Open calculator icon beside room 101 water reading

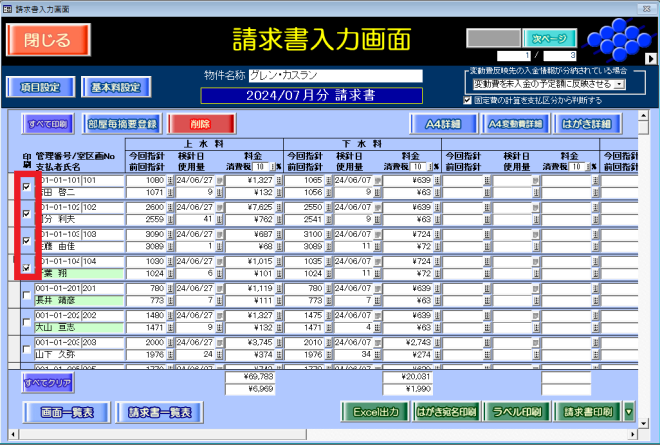click(x=169, y=180)
